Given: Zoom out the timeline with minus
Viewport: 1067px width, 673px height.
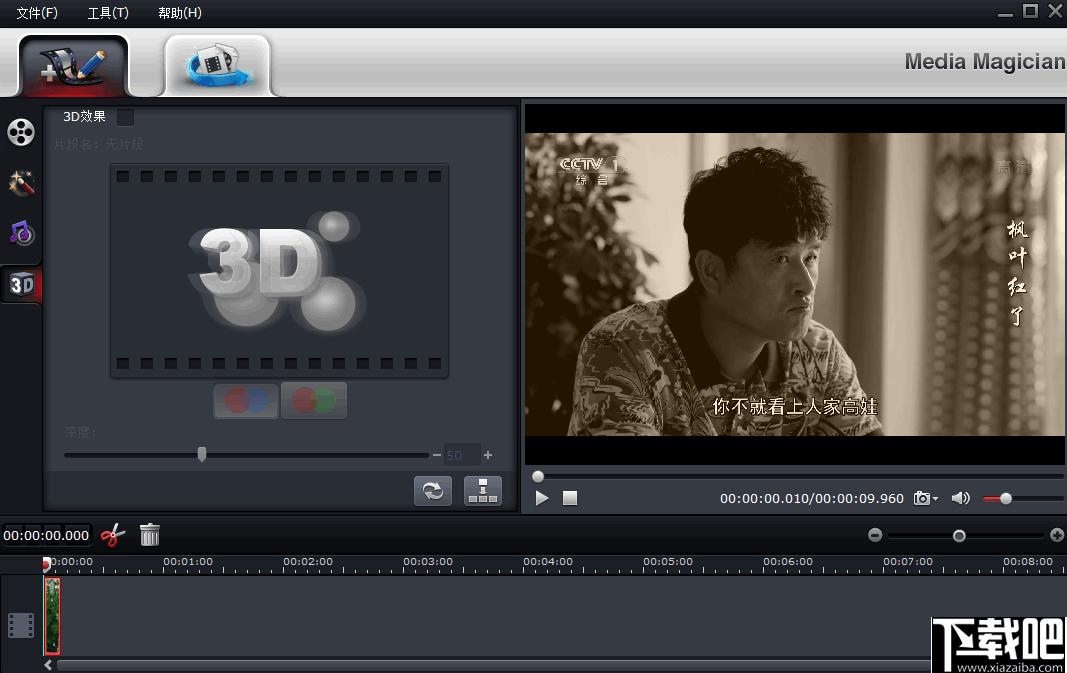Looking at the screenshot, I should pyautogui.click(x=875, y=536).
